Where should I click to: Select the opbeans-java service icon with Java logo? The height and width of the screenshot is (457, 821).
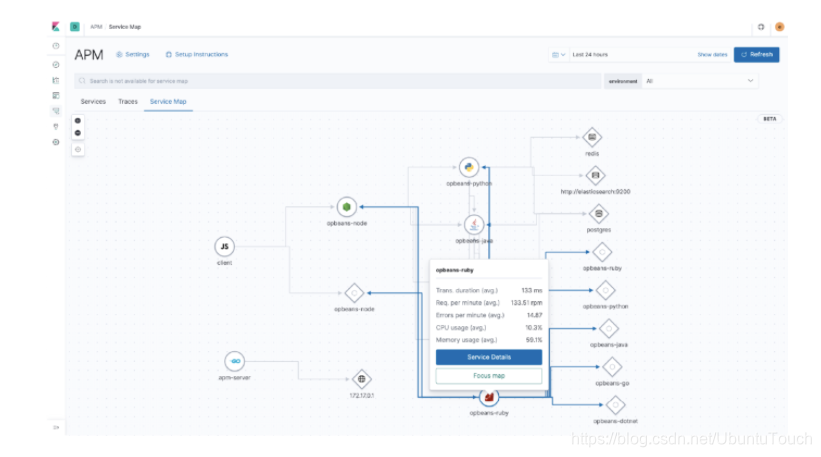tap(474, 225)
